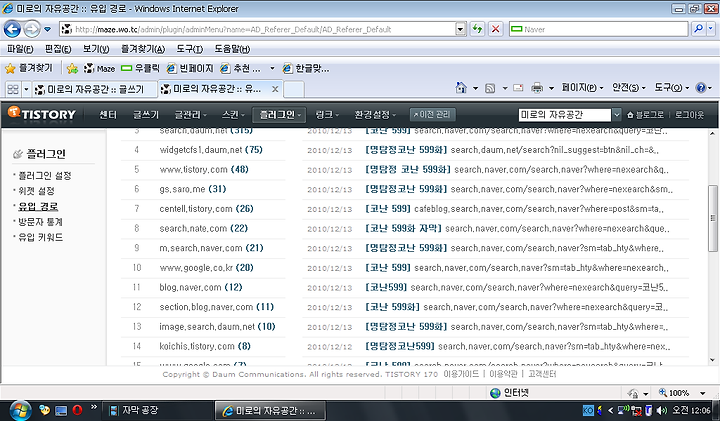Image resolution: width=720 pixels, height=421 pixels.
Task: Switch to 미로의 자유공간 :: 글쓰기 tab
Action: (95, 89)
